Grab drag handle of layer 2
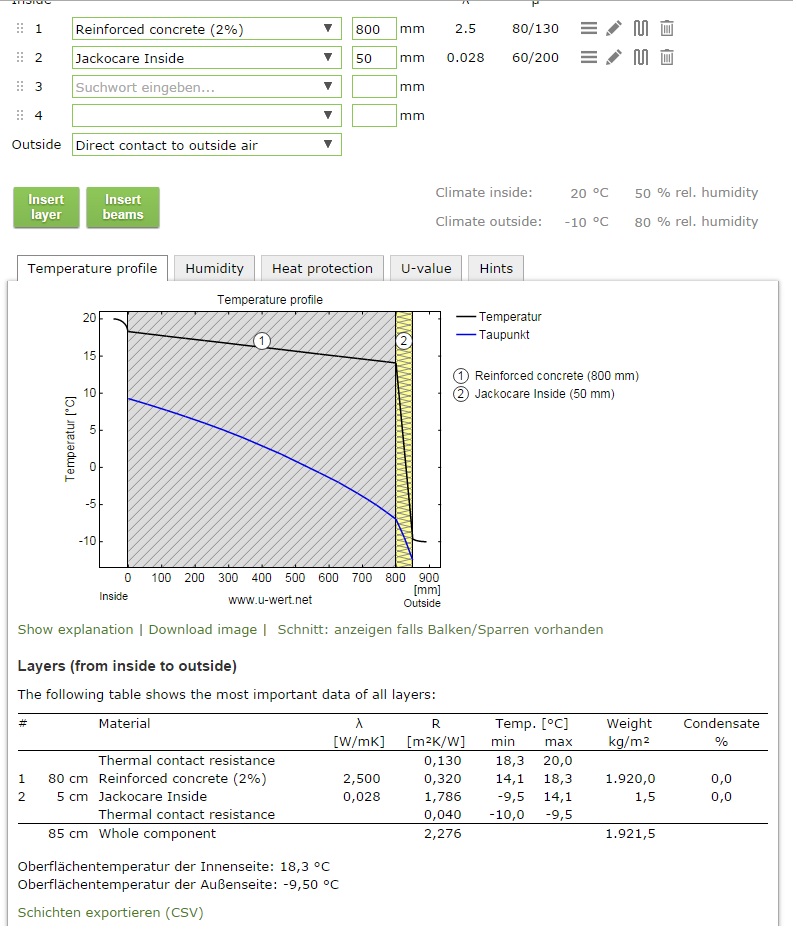 20,57
